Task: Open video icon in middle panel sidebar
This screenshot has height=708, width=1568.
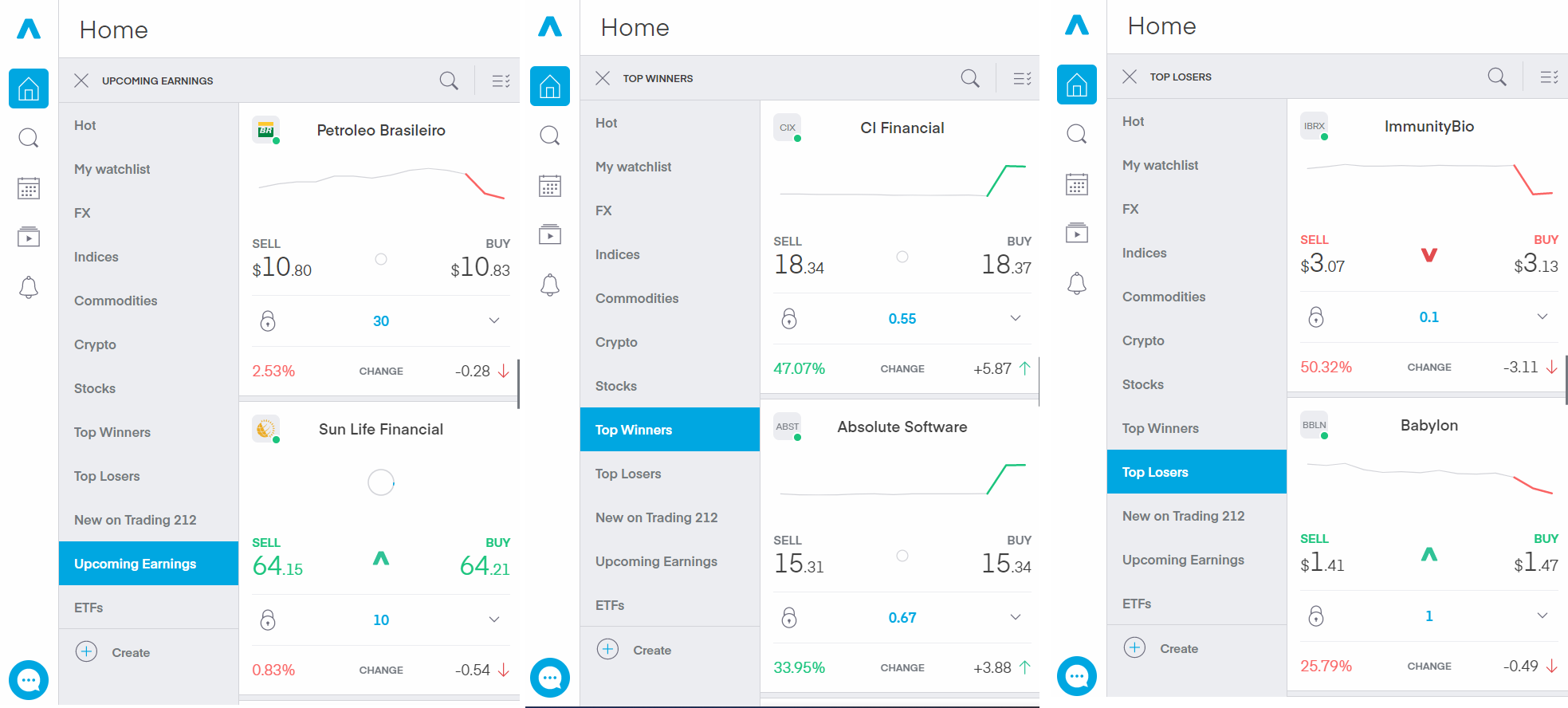Action: pyautogui.click(x=550, y=234)
